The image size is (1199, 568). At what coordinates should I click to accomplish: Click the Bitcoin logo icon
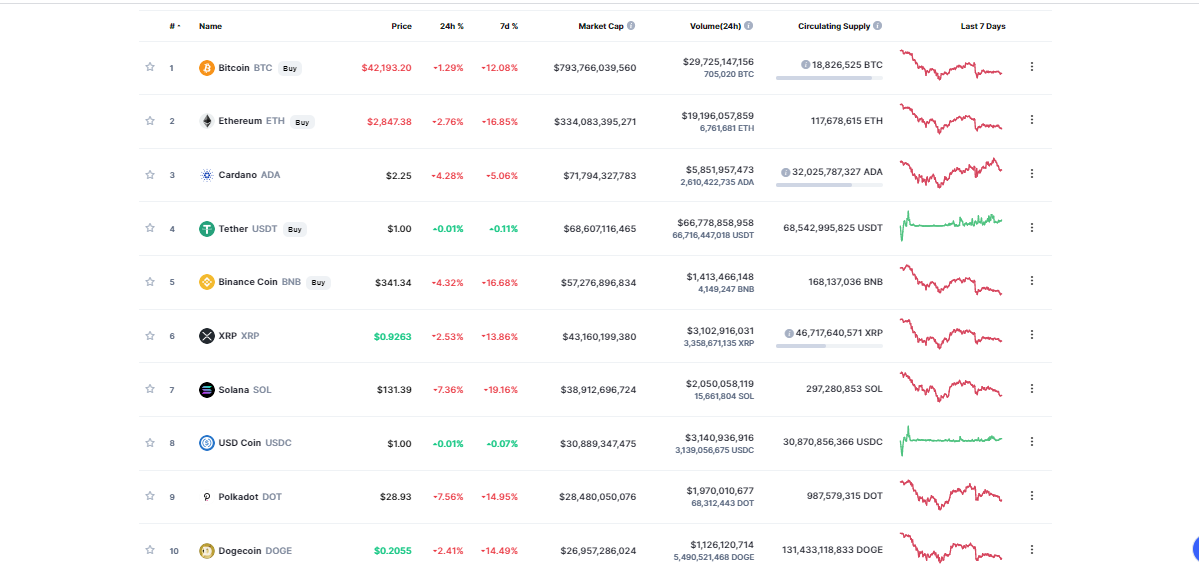(x=206, y=68)
